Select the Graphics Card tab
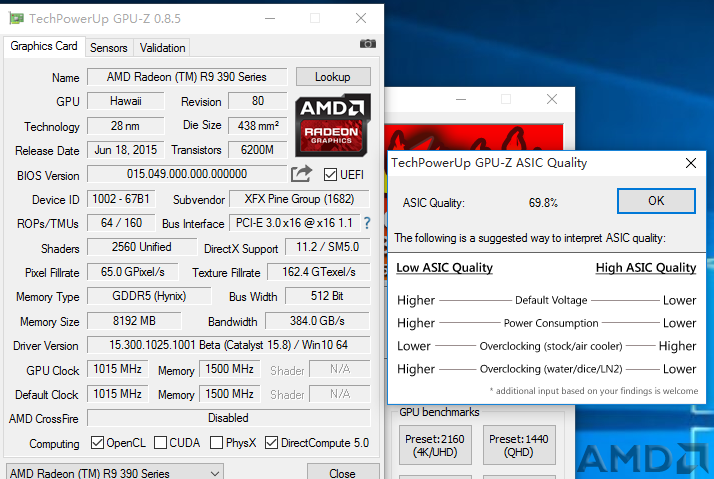The image size is (714, 479). point(44,46)
